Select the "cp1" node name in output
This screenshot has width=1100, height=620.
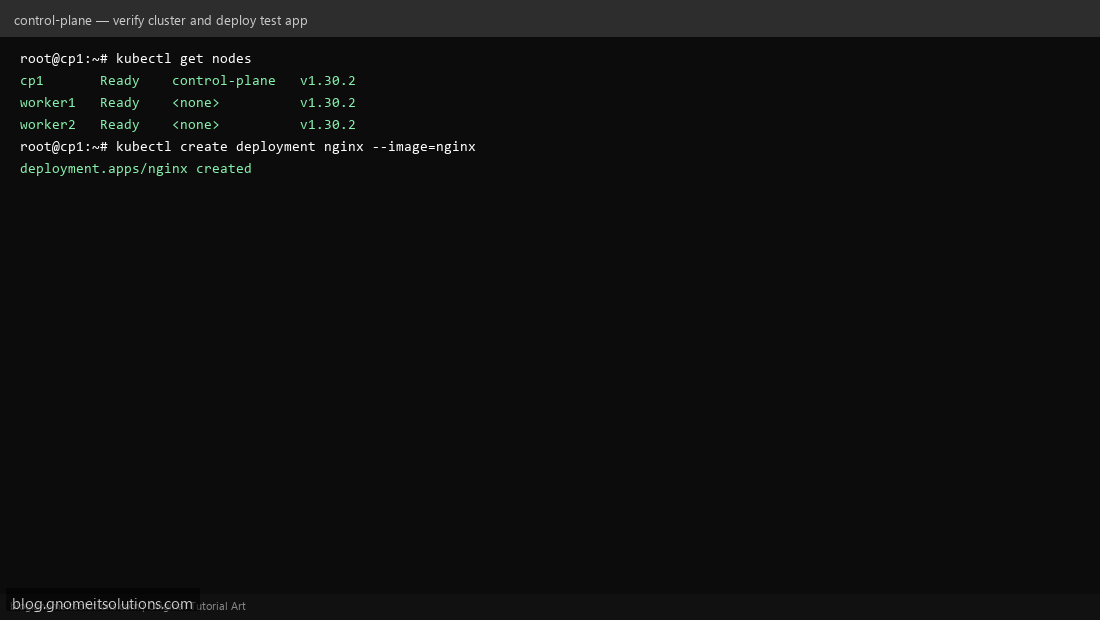pyautogui.click(x=32, y=81)
